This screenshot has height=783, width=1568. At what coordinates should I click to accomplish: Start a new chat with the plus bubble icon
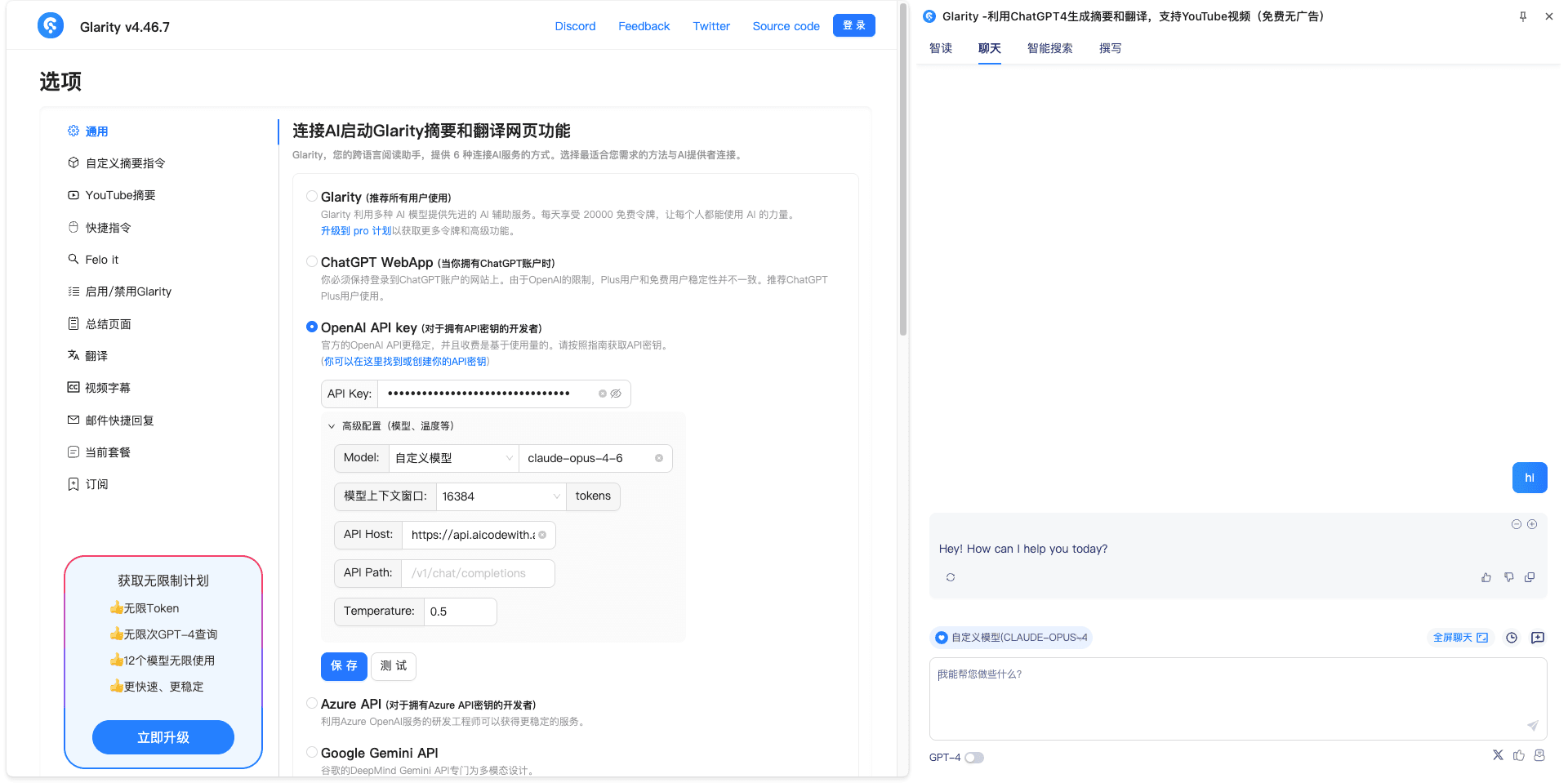coord(1538,638)
